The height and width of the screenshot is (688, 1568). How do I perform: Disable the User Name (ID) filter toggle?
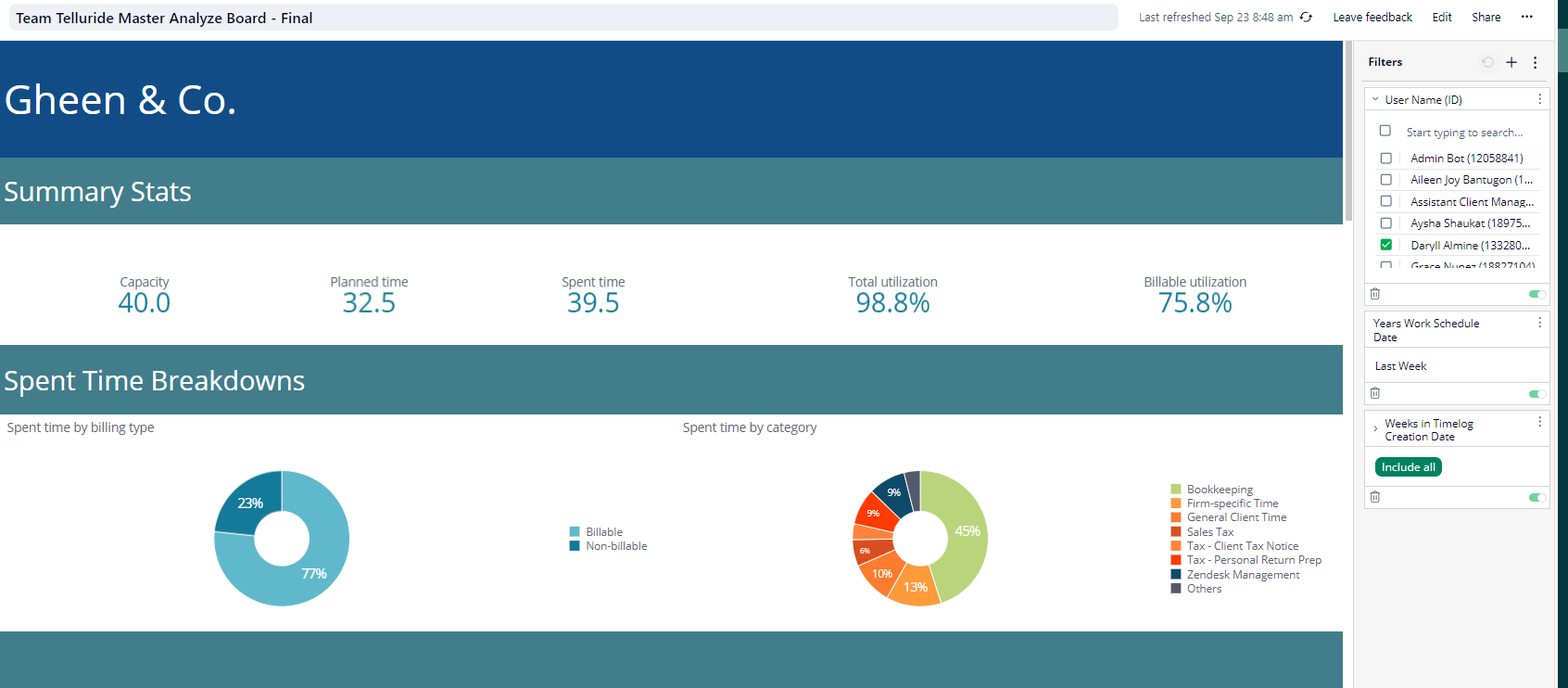(1536, 294)
